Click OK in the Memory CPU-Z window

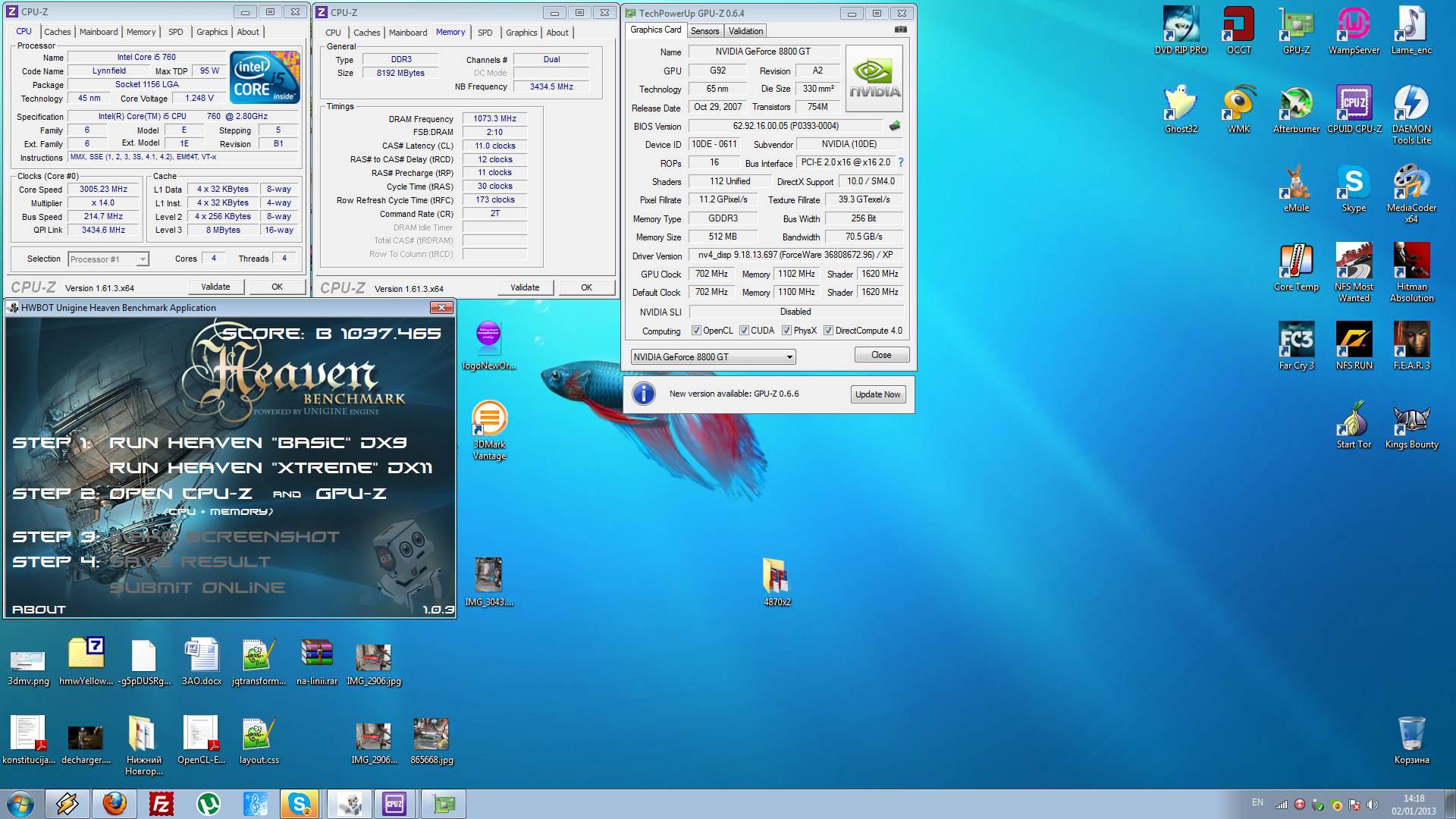click(x=586, y=287)
